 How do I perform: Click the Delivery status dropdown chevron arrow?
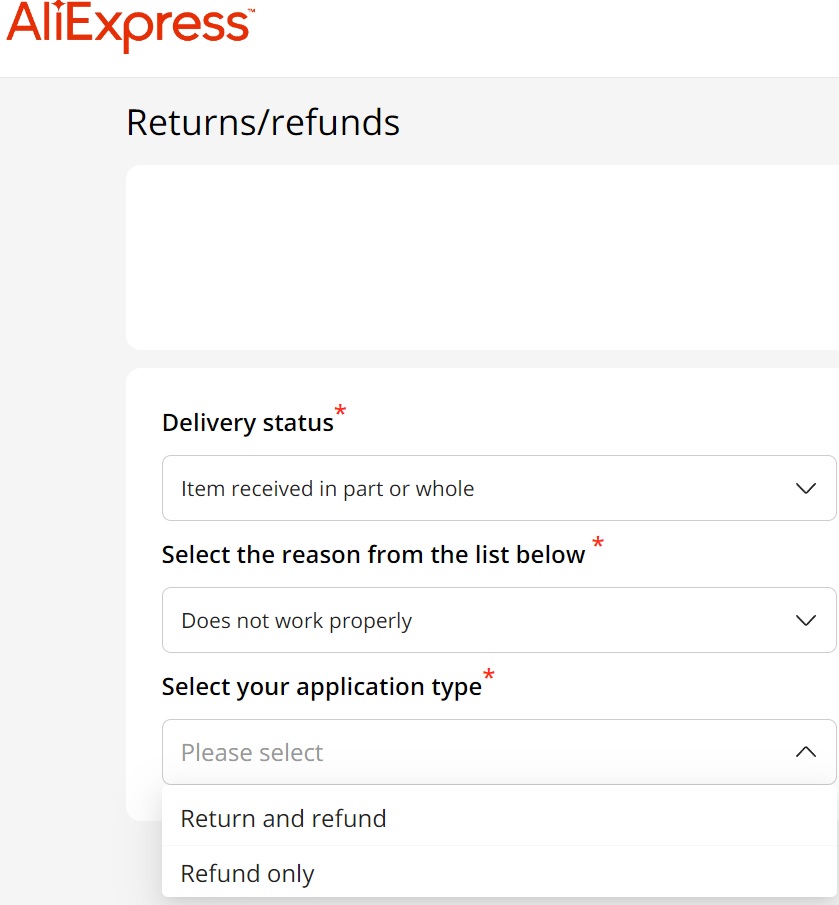[805, 489]
